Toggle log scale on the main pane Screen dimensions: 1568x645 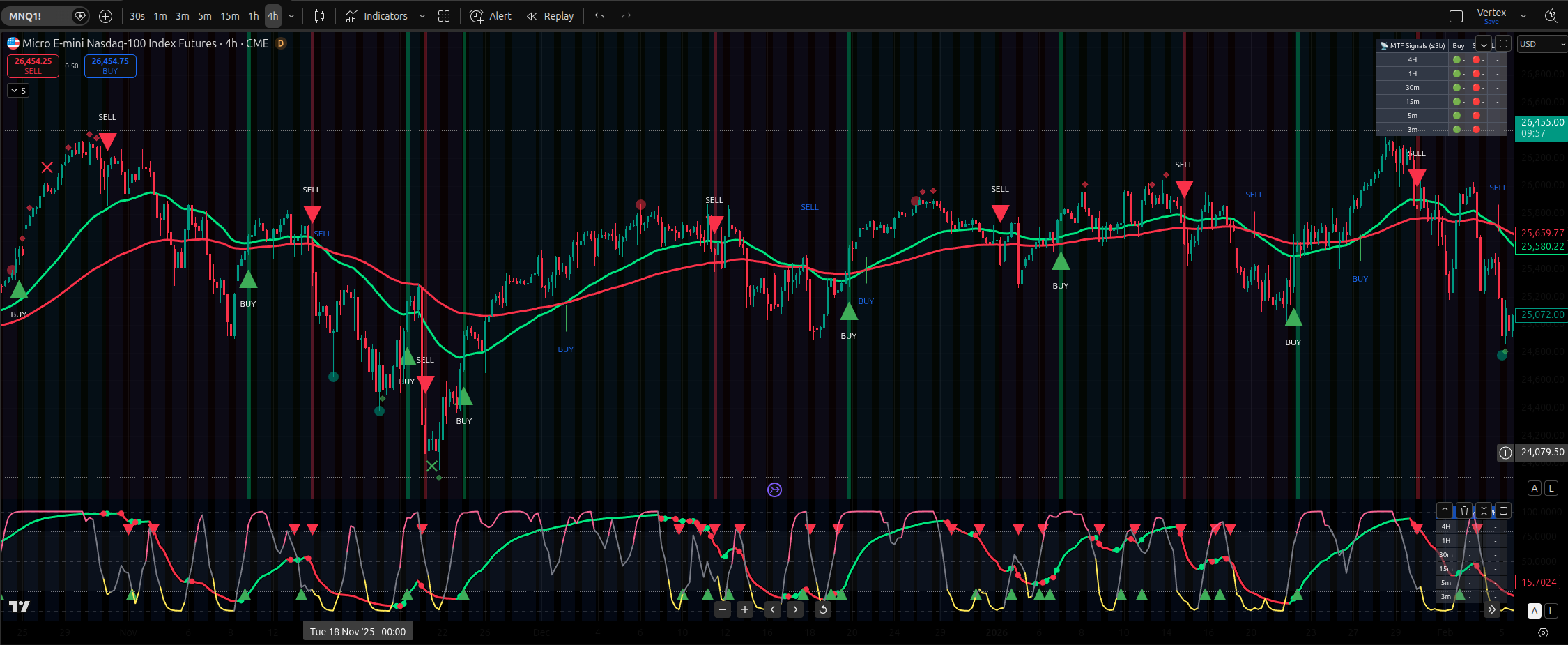click(1551, 488)
